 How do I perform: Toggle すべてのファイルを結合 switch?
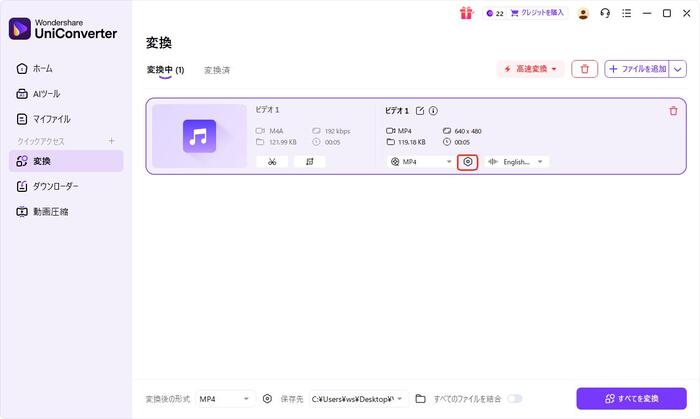tap(515, 398)
